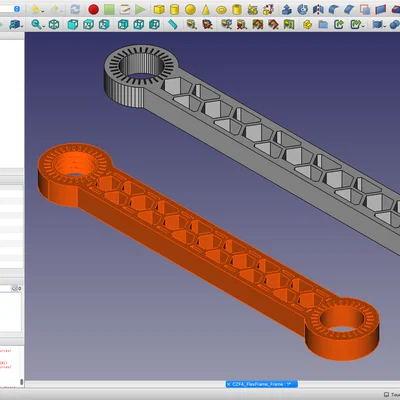
Task: Select the CZFA_FlexFrame_Frame document tab
Action: coord(262,384)
